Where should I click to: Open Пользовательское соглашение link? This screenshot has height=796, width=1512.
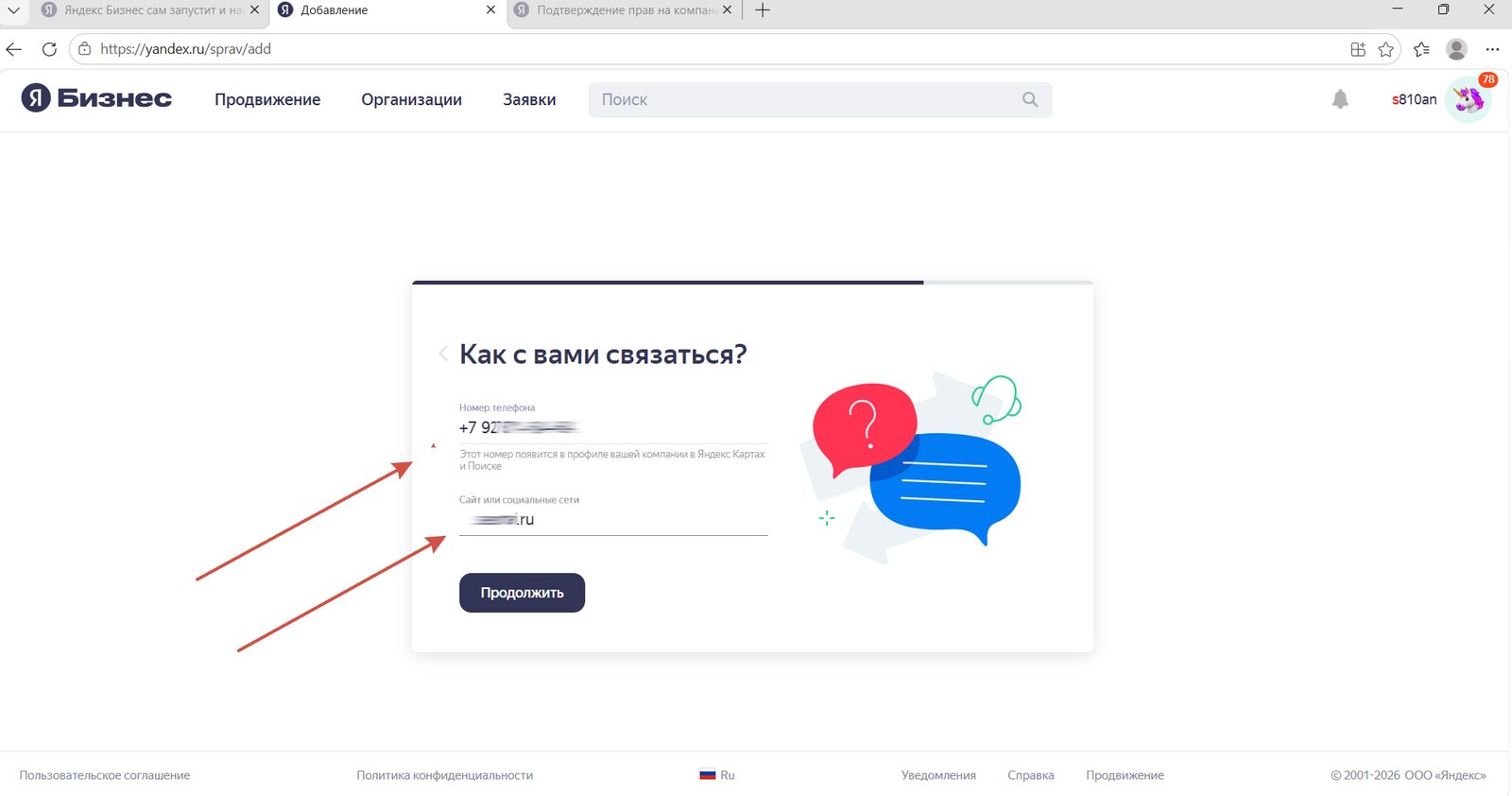click(x=105, y=775)
